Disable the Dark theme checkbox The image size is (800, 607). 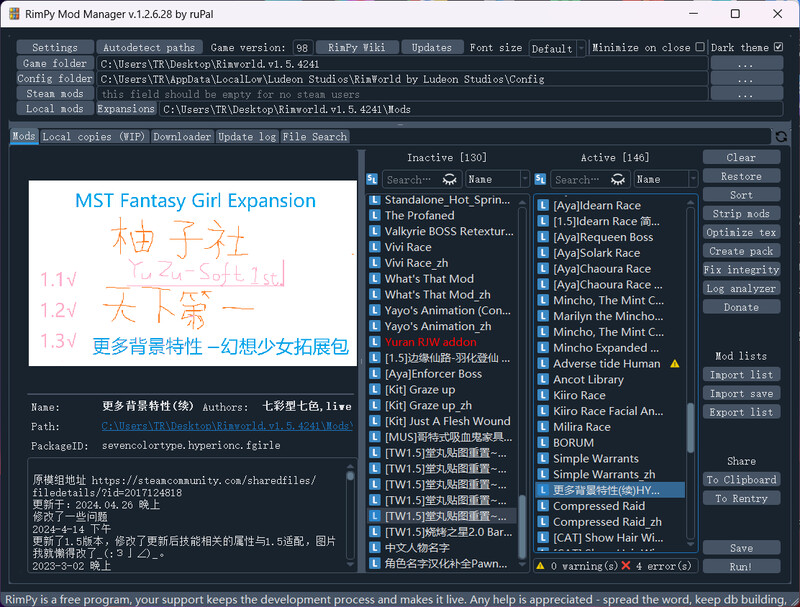(x=778, y=47)
